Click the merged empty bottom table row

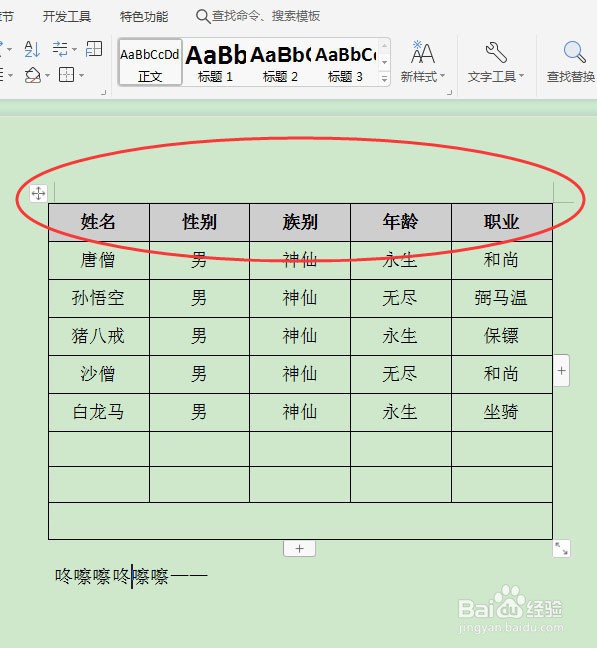300,521
